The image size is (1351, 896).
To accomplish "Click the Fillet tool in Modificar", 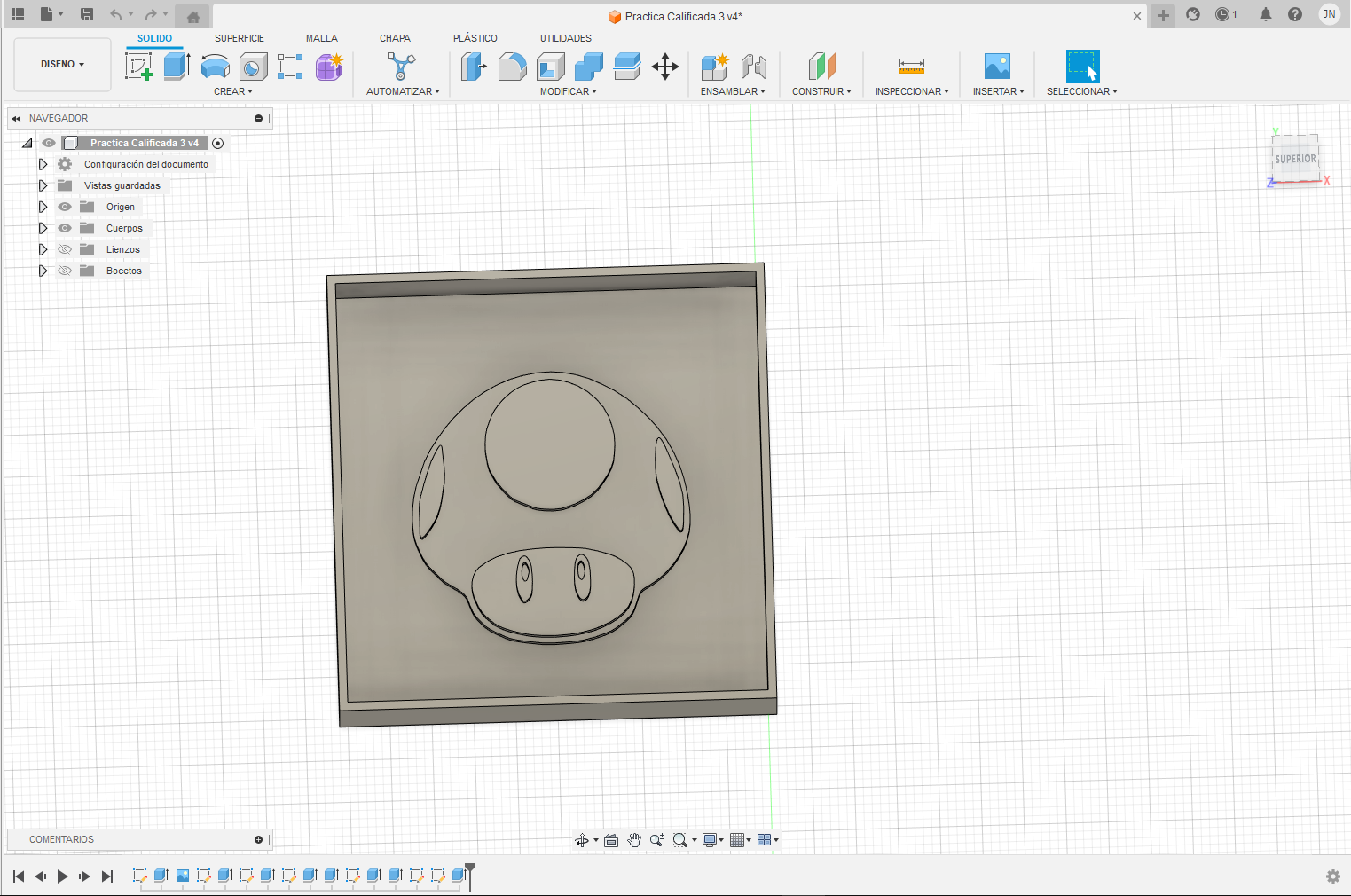I will [x=512, y=67].
